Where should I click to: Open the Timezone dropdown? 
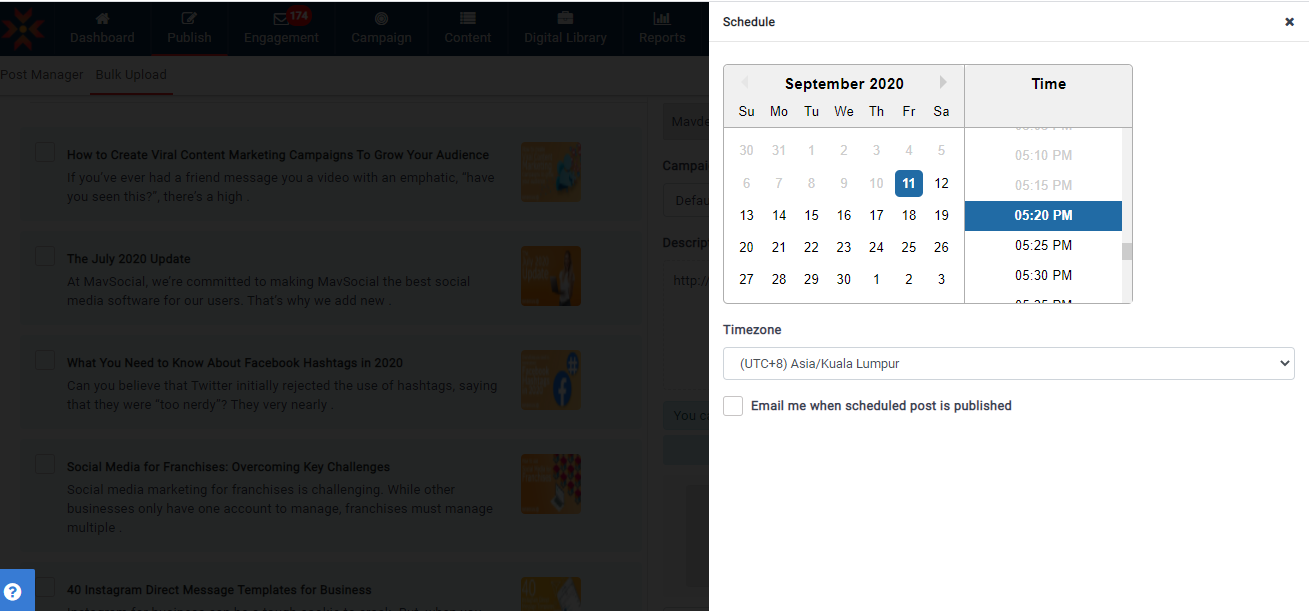[x=1008, y=364]
